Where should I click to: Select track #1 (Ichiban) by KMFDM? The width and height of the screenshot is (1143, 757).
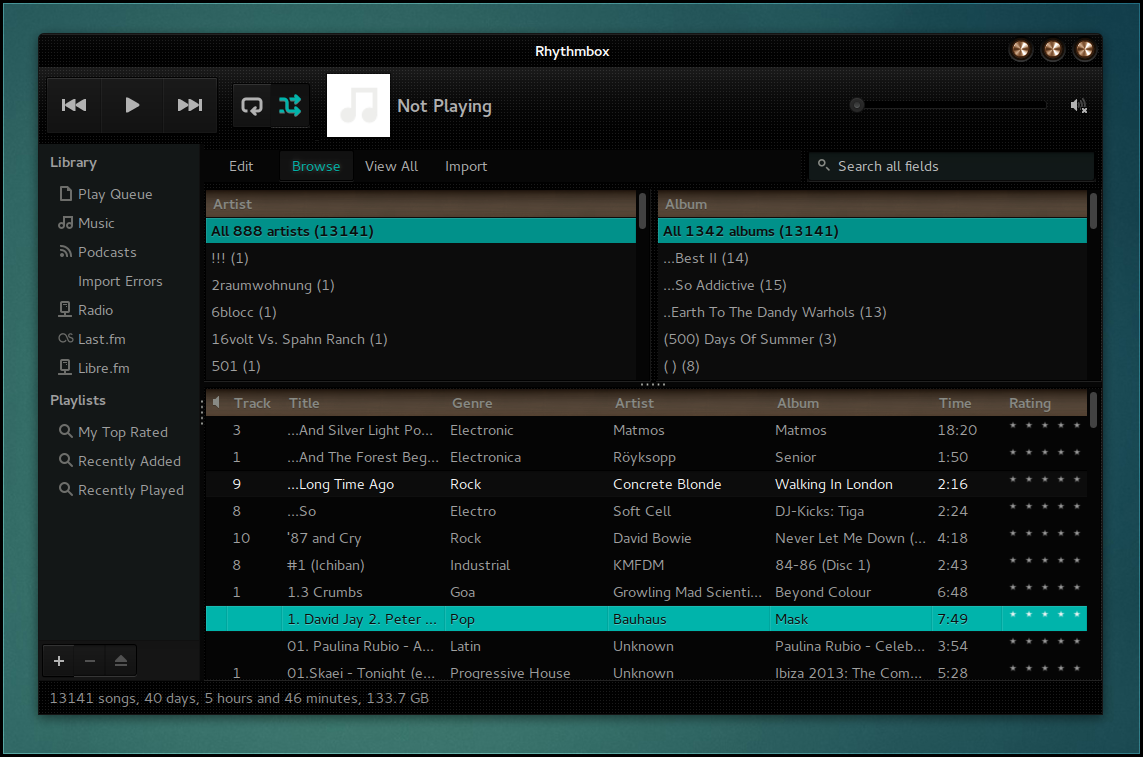click(x=647, y=565)
